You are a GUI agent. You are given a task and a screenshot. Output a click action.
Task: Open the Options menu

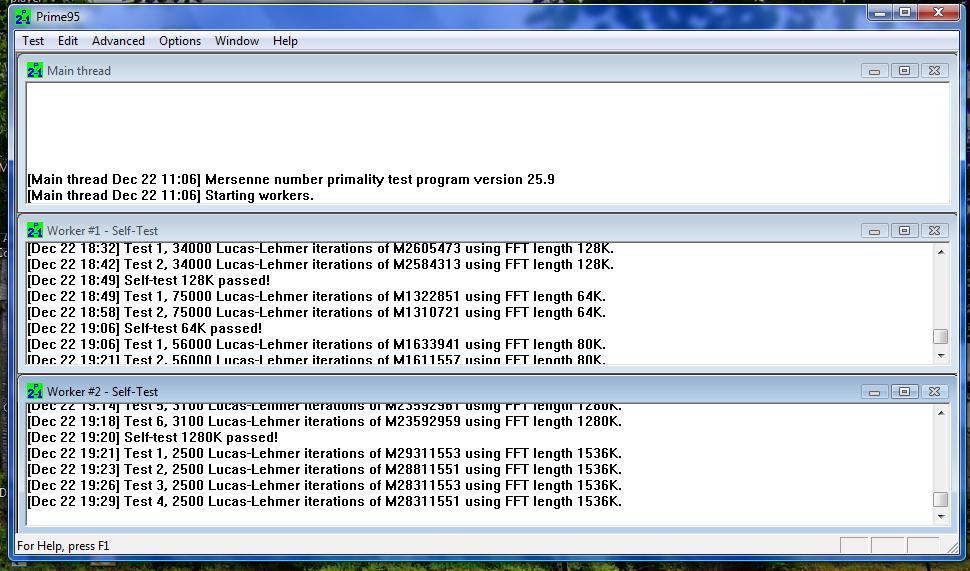click(180, 41)
